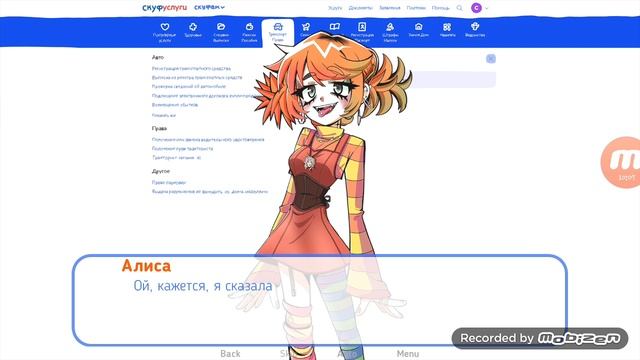Open the damage compensation link
This screenshot has height=360, width=640.
175,104
